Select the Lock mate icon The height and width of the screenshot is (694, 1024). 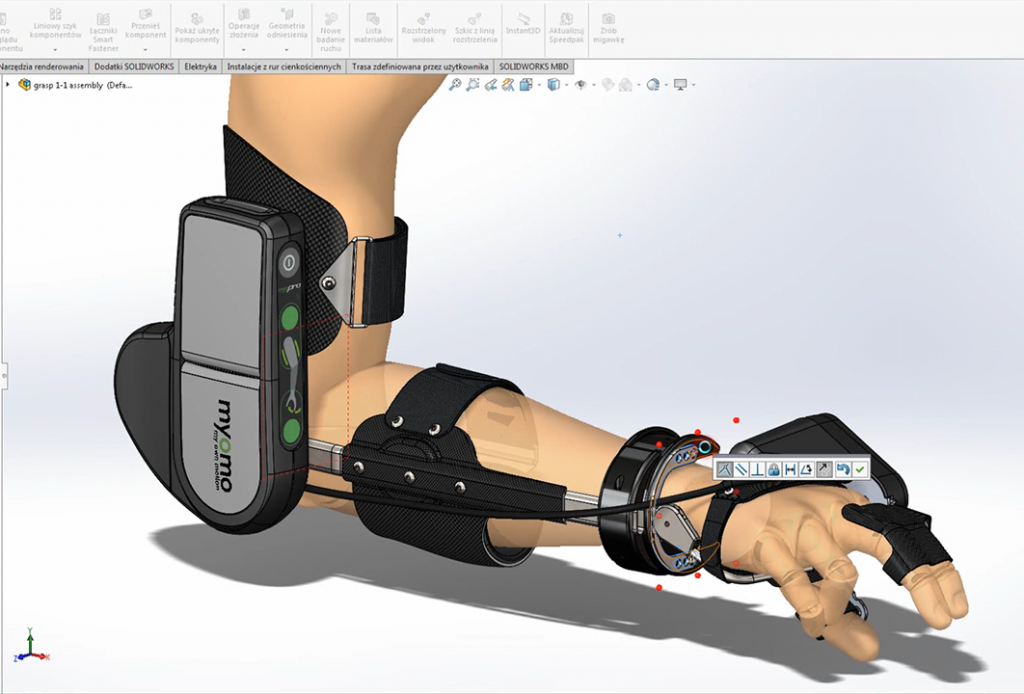(774, 470)
